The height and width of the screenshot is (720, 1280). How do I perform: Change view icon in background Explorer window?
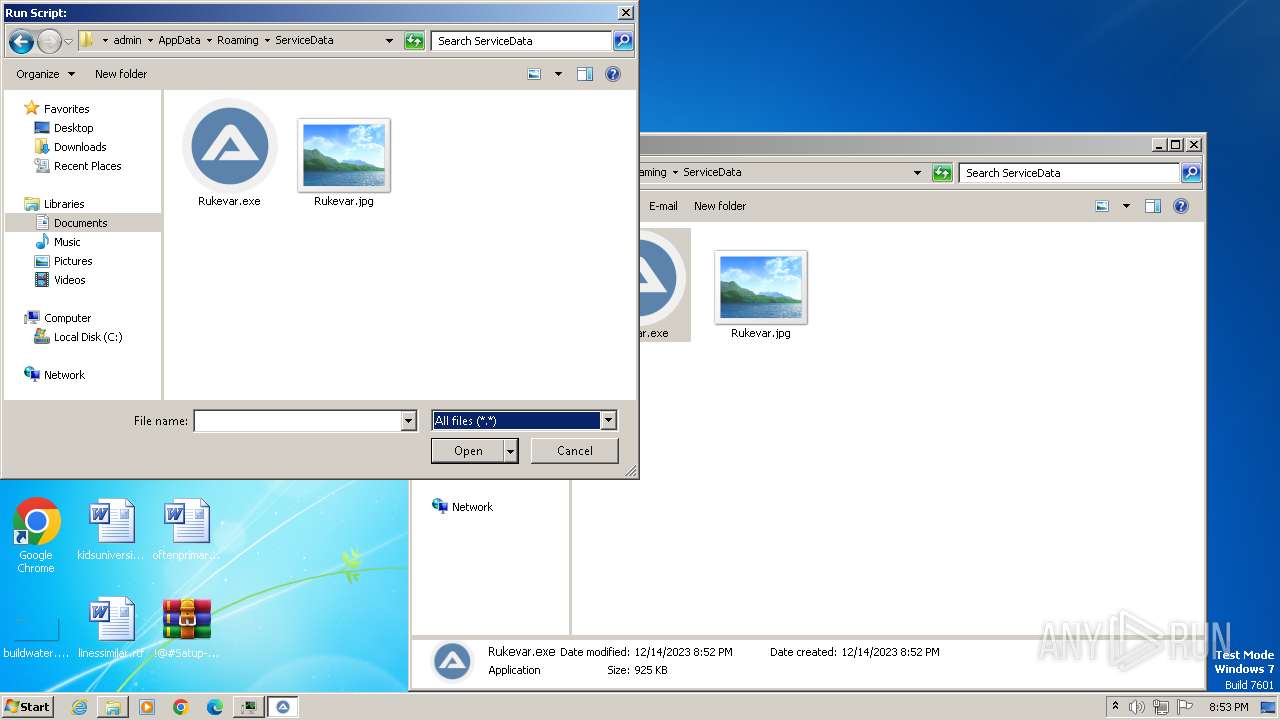point(1102,206)
